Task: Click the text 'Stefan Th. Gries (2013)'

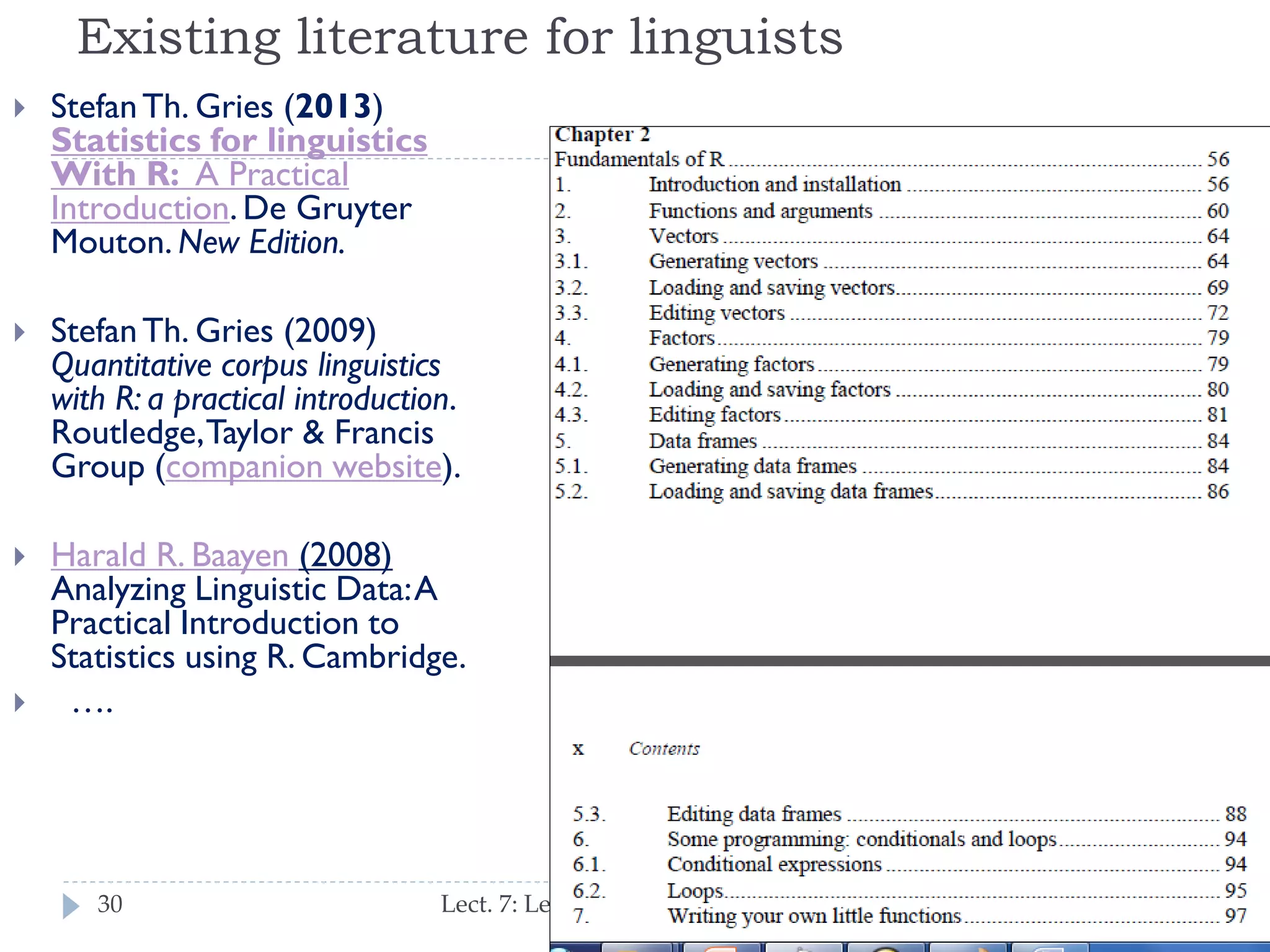Action: [217, 107]
